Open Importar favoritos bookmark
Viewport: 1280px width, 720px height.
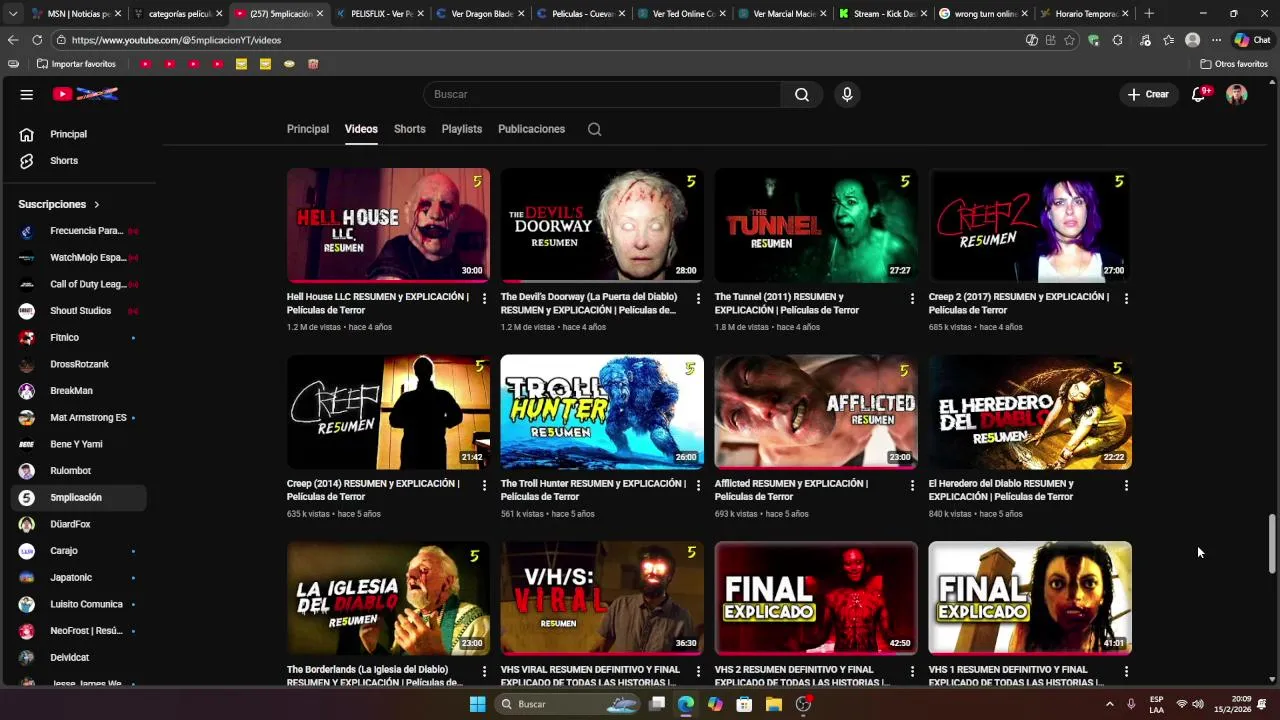76,64
